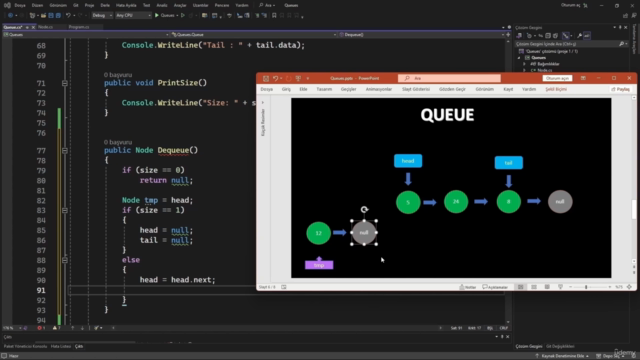Collapse the PrintSize method at line 71
640x360 pixels.
click(64, 83)
